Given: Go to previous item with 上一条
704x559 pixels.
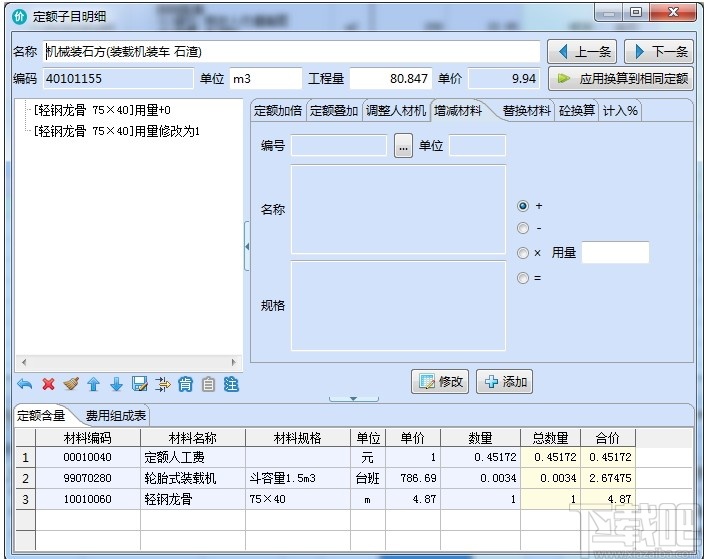Looking at the screenshot, I should 582,52.
